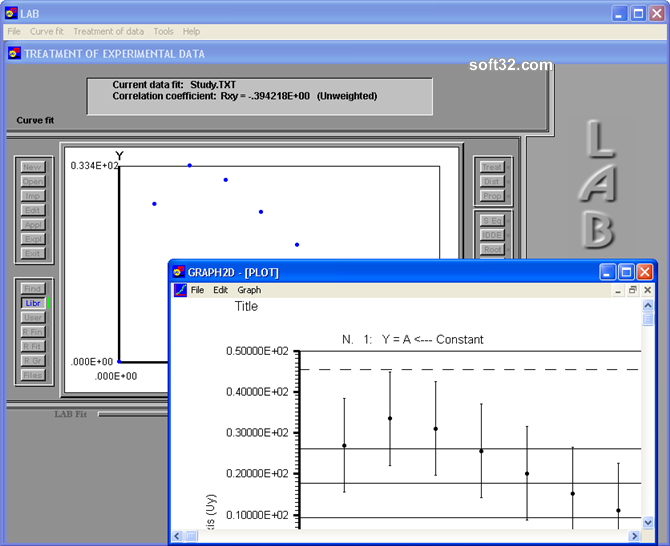
Task: Click the 'Y = A <--- Constant' equation label
Action: (432, 340)
